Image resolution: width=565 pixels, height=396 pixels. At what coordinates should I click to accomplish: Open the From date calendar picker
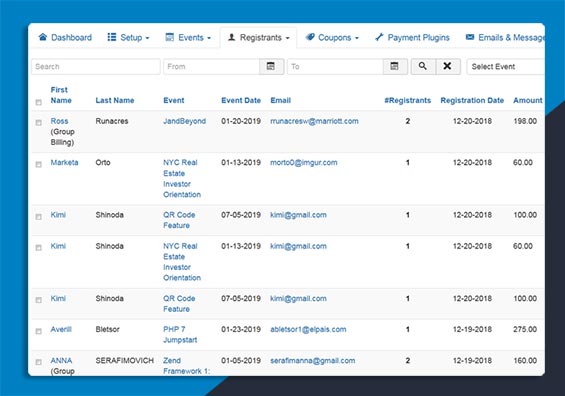pyautogui.click(x=271, y=66)
